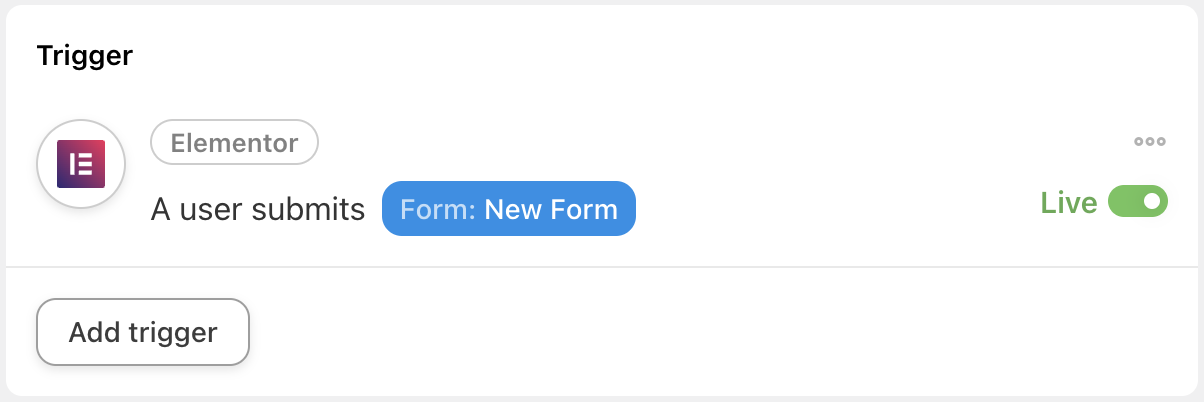Image resolution: width=1204 pixels, height=402 pixels.
Task: Click the white knob of the Live toggle
Action: 1152,202
